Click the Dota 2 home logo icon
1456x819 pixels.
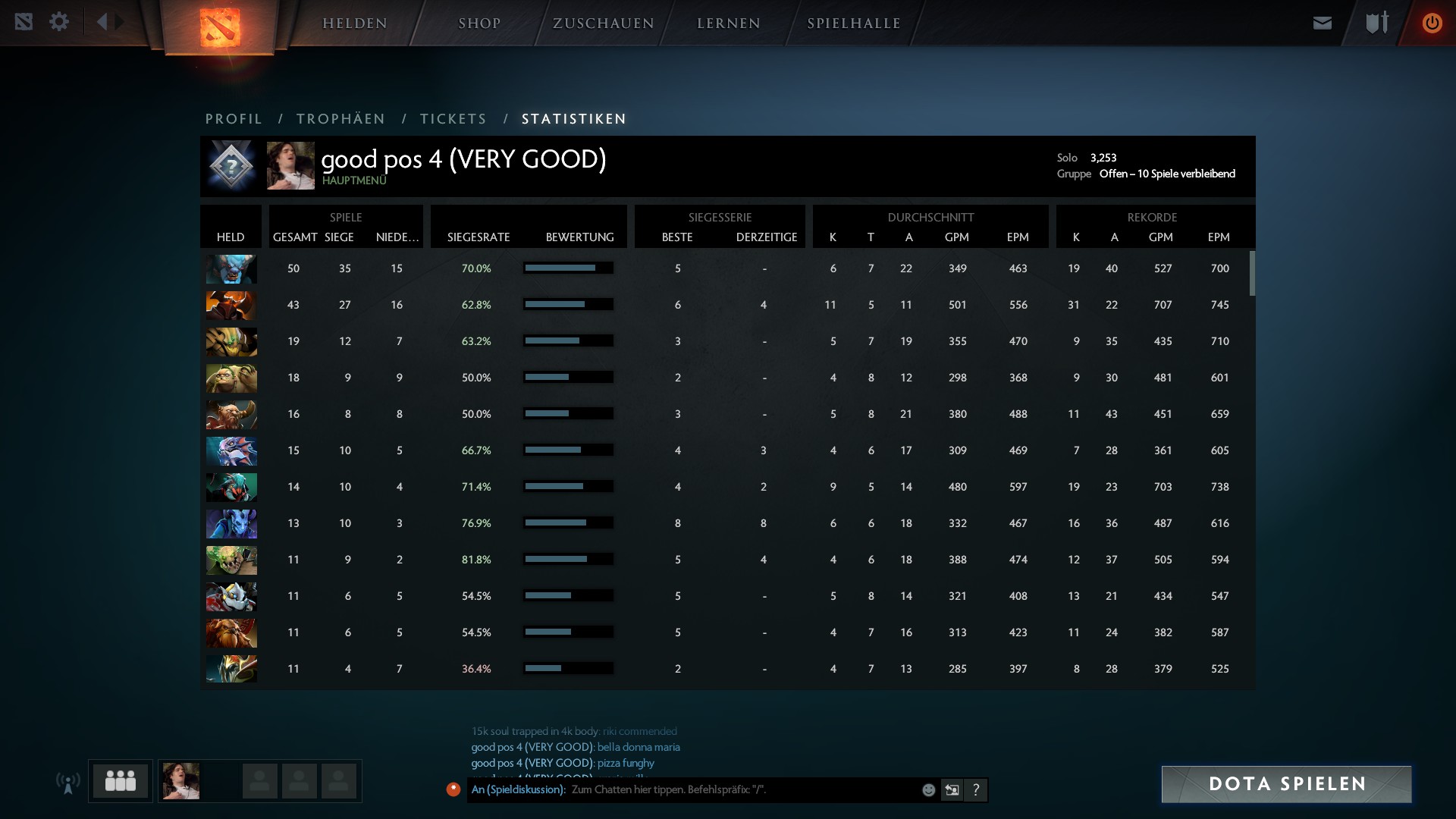pyautogui.click(x=220, y=27)
